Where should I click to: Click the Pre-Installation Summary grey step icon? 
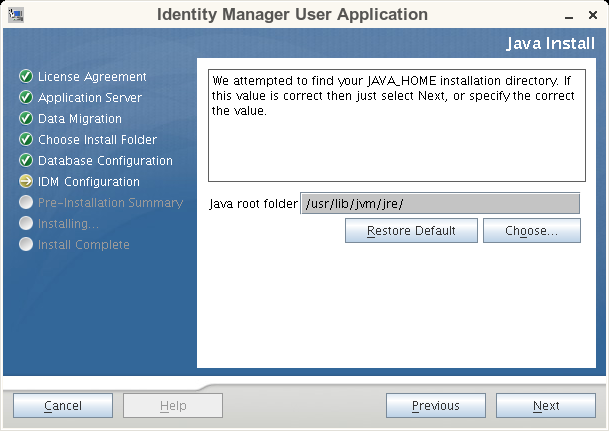(x=26, y=203)
